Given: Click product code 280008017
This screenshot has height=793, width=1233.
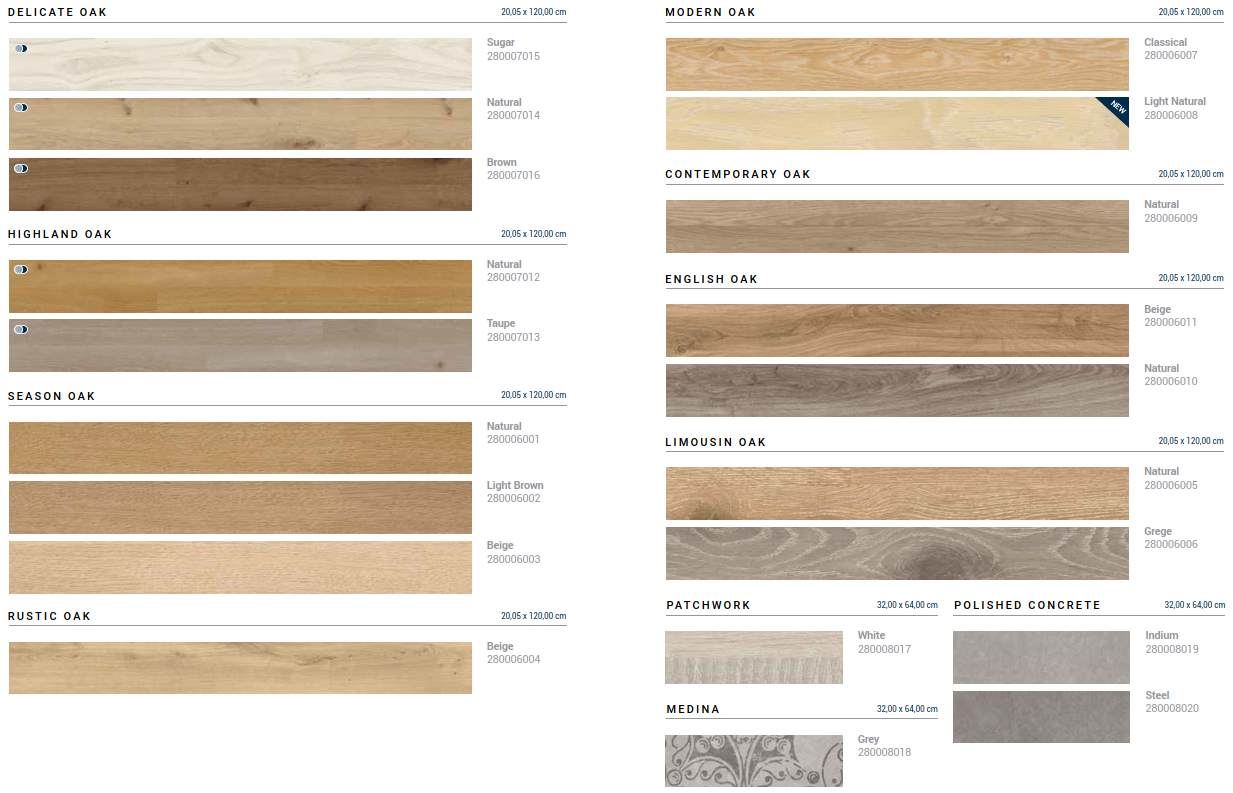Looking at the screenshot, I should pyautogui.click(x=884, y=649).
